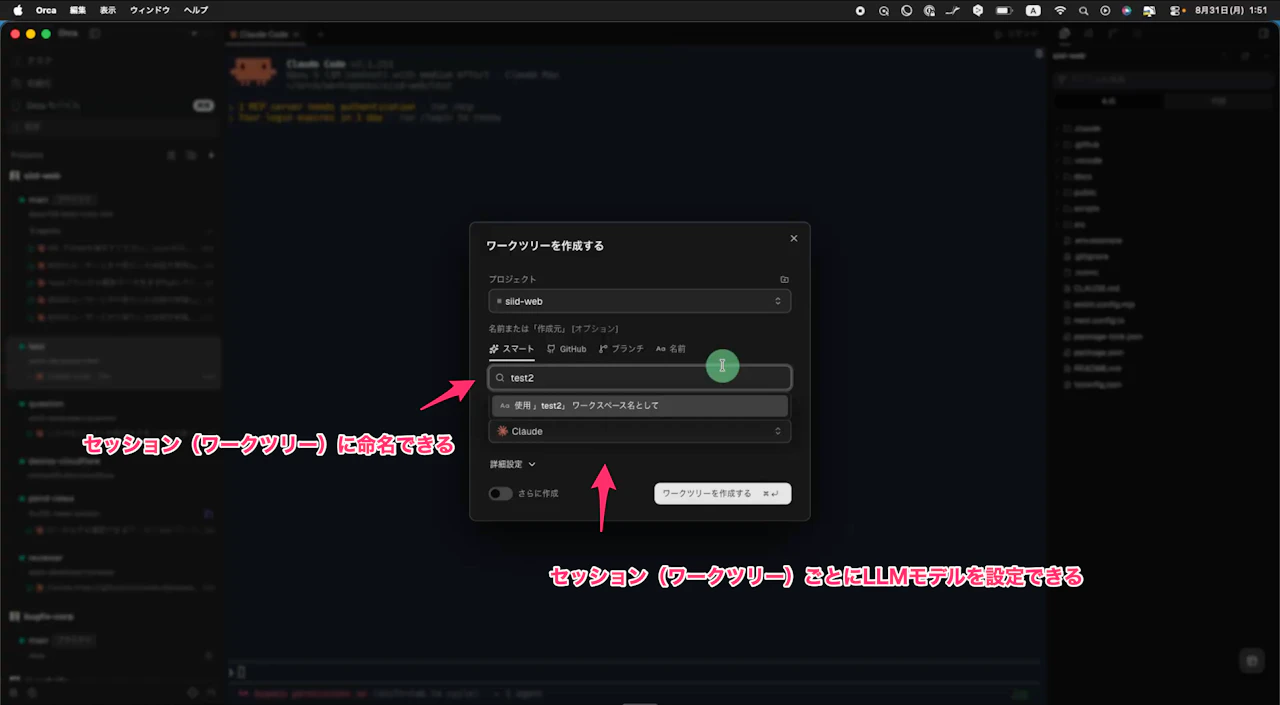Click the ワークツリーを作成する button

point(722,493)
